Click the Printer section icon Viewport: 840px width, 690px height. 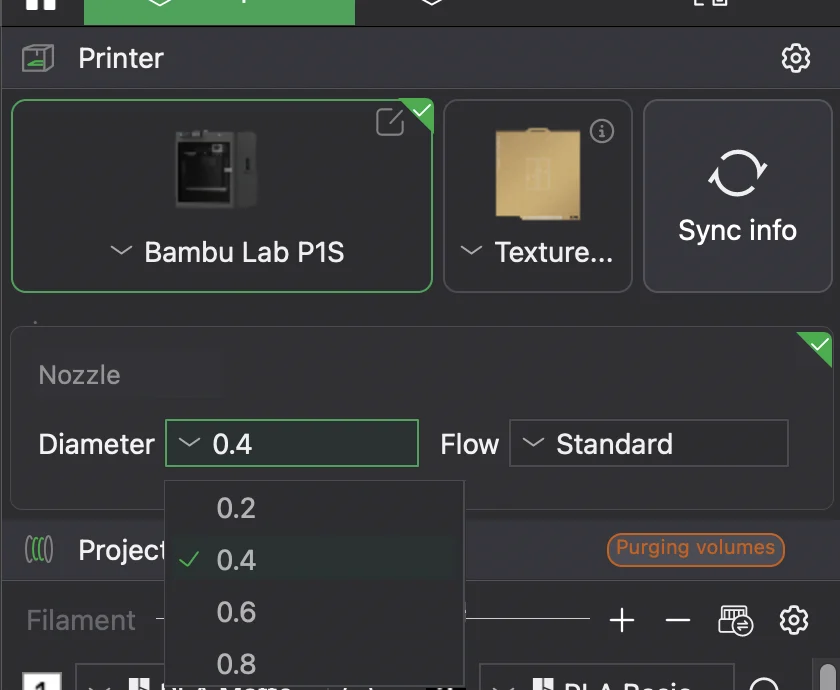pyautogui.click(x=38, y=58)
